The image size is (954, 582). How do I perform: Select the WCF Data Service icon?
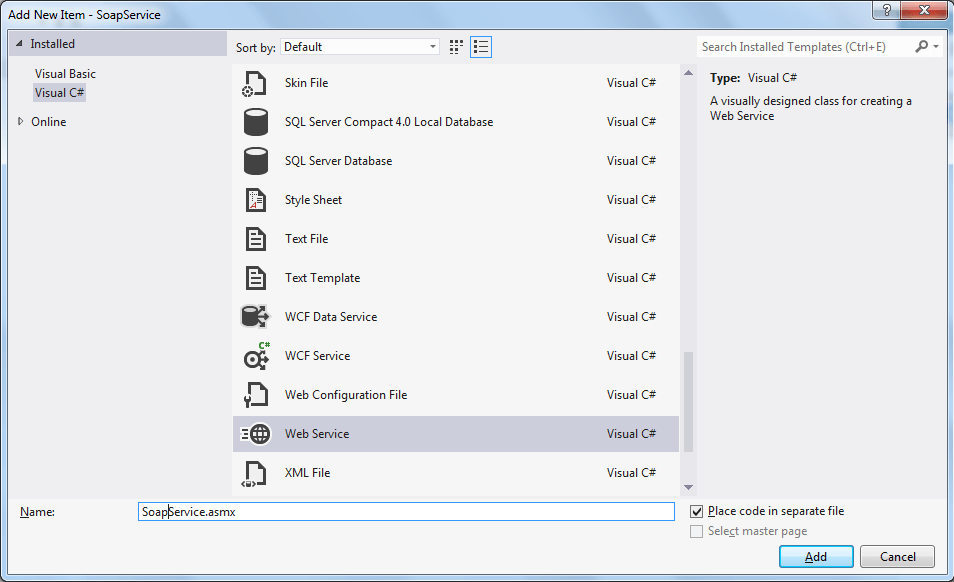256,317
